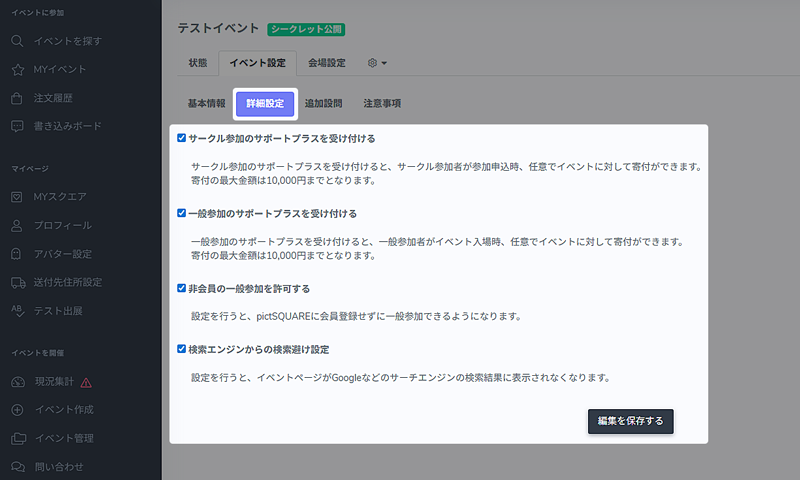Image resolution: width=800 pixels, height=480 pixels.
Task: Open the gear settings dropdown
Action: coord(377,63)
